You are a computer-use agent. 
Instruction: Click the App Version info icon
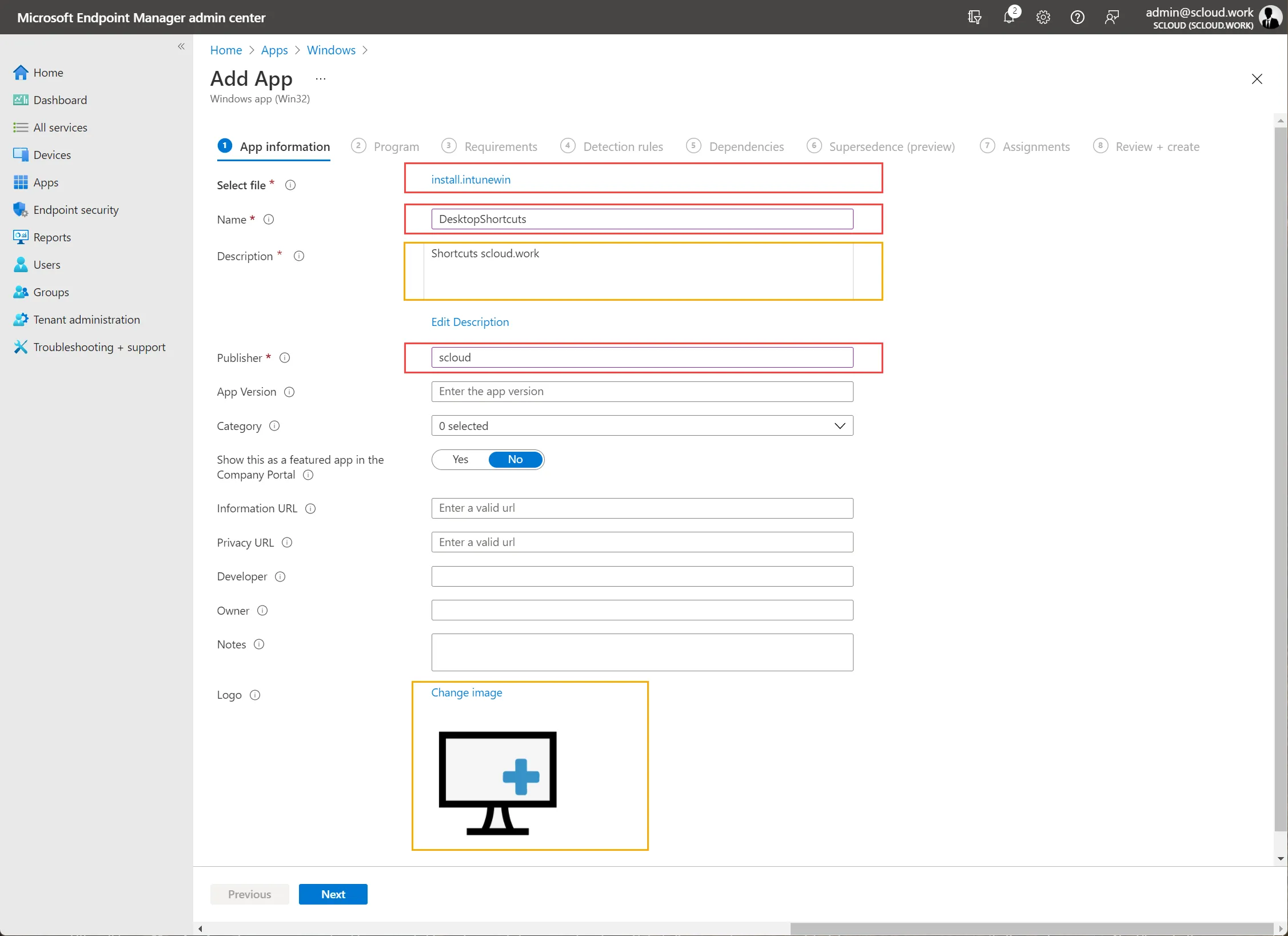point(289,392)
